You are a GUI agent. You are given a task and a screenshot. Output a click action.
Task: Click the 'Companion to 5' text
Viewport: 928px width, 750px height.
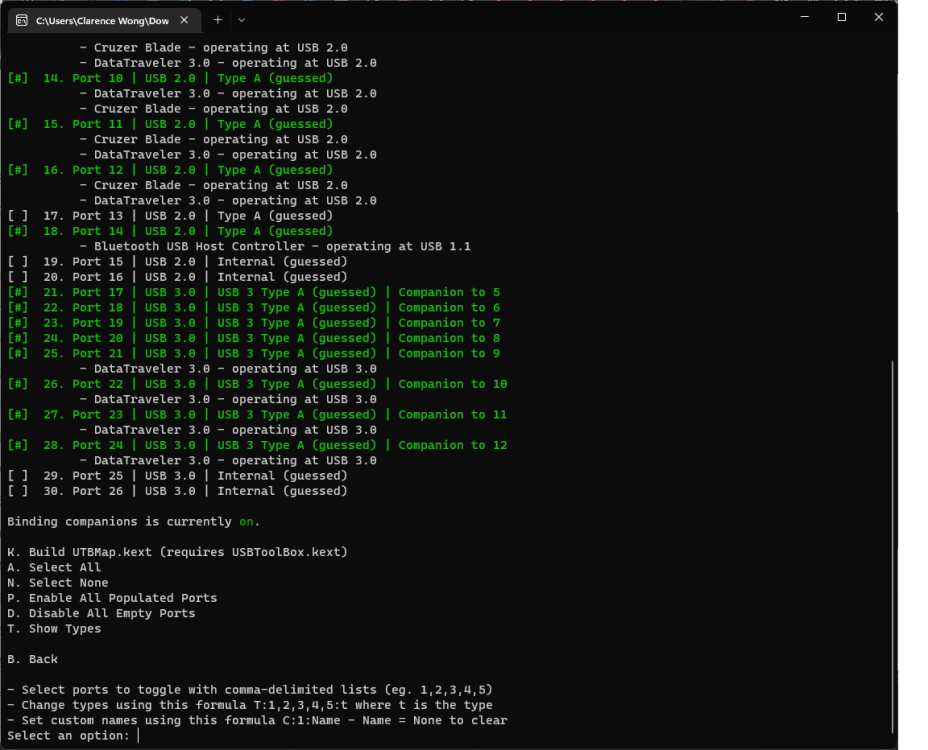(x=449, y=292)
